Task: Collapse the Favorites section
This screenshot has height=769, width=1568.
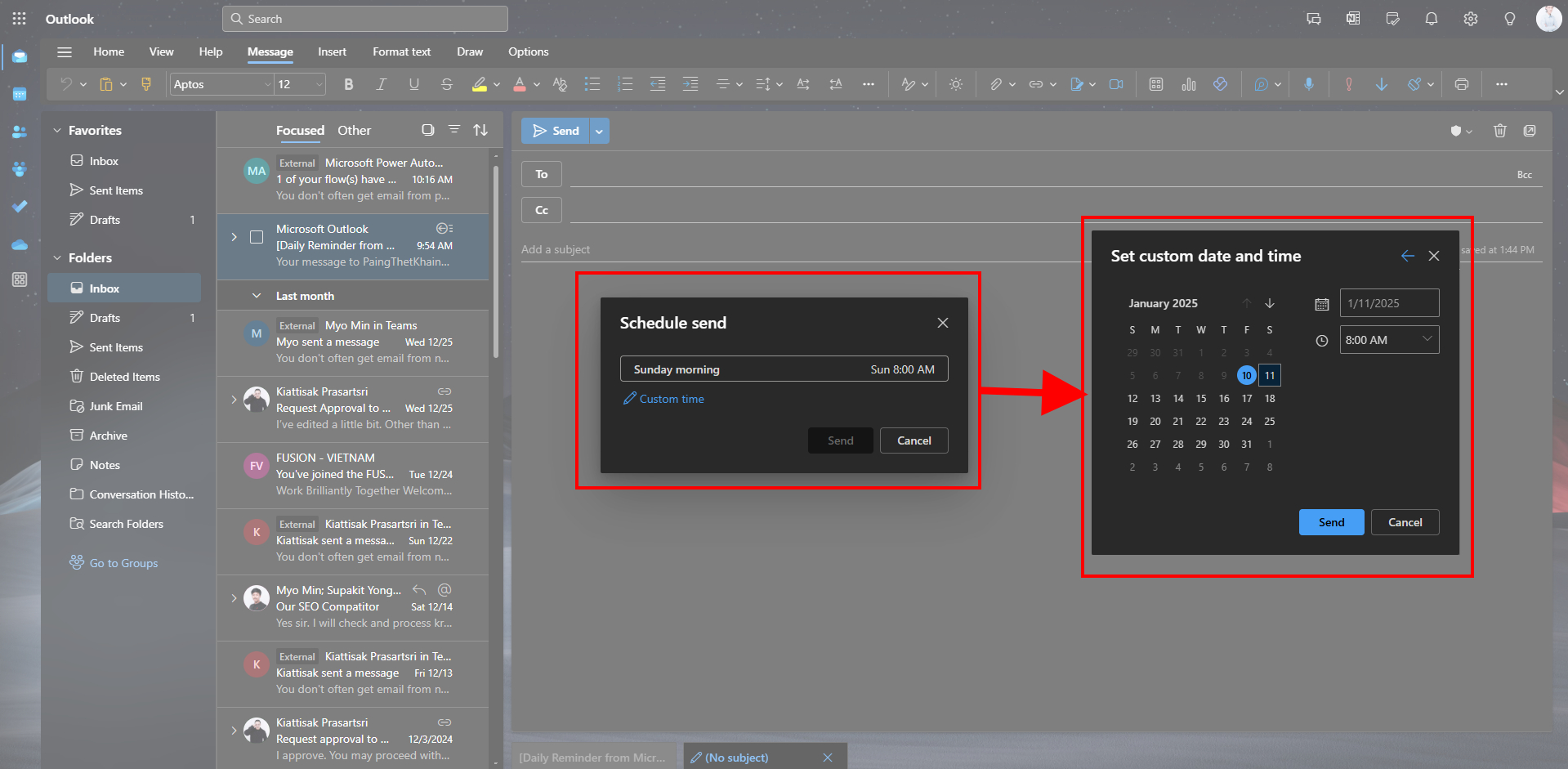Action: point(57,130)
